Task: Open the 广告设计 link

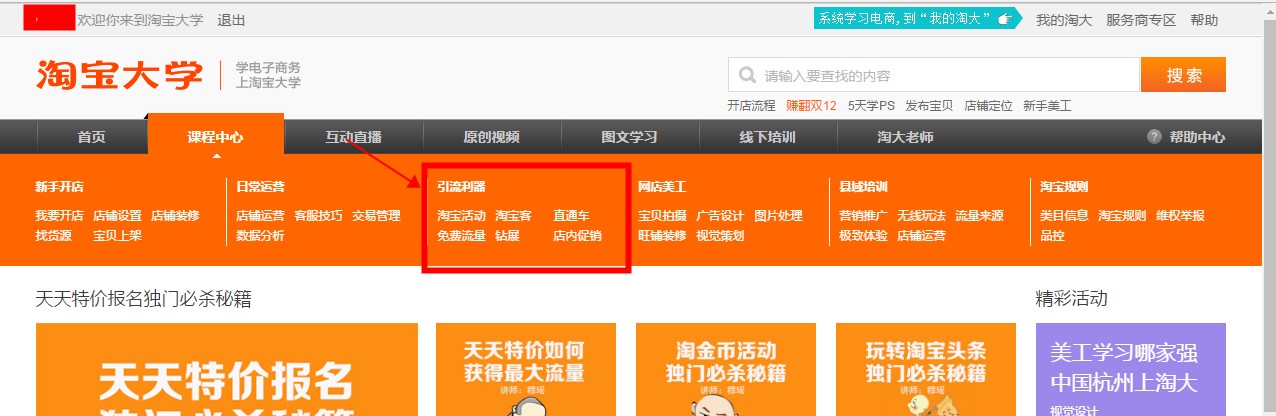Action: [720, 215]
